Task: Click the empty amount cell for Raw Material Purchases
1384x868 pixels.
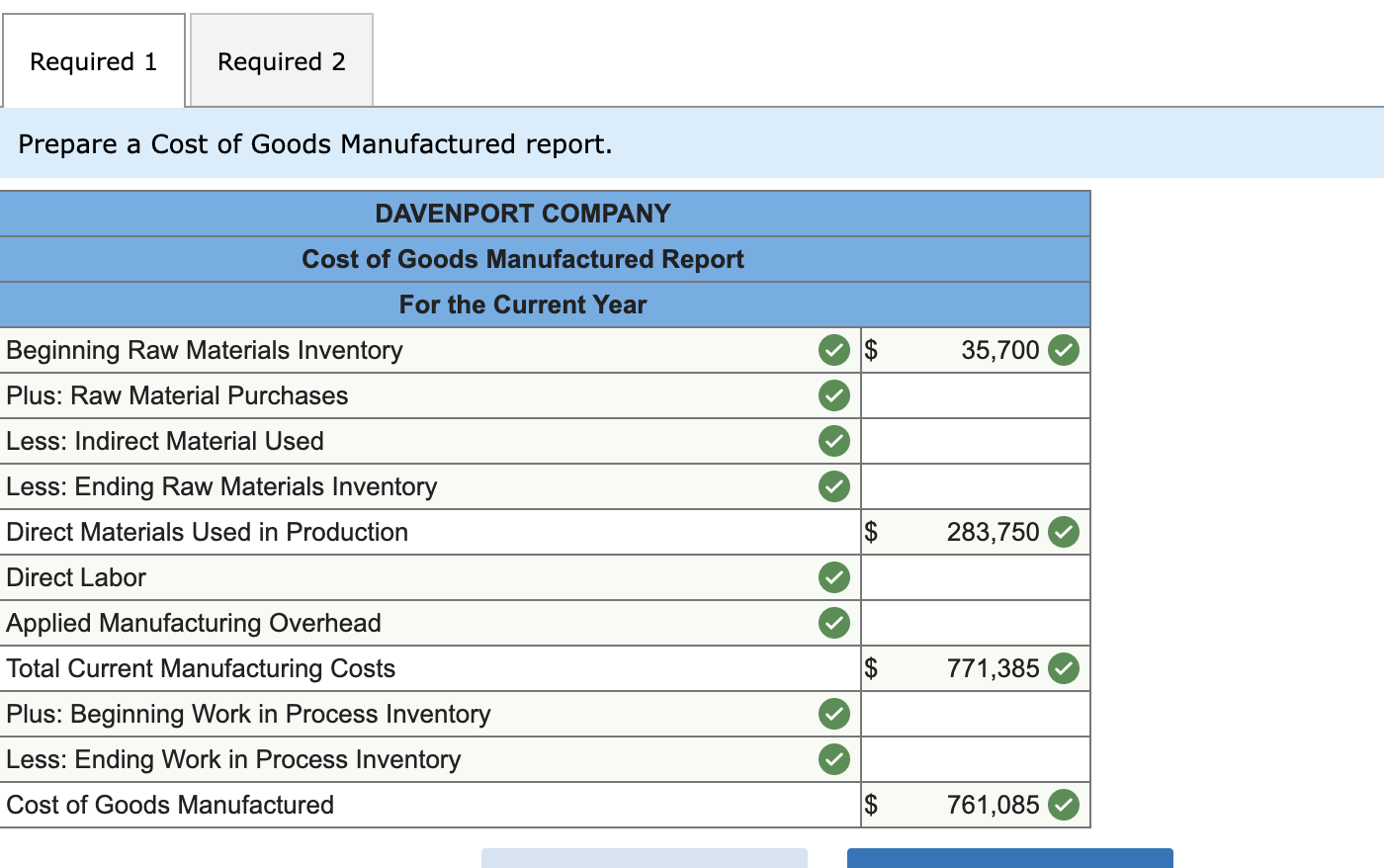Action: [x=974, y=395]
